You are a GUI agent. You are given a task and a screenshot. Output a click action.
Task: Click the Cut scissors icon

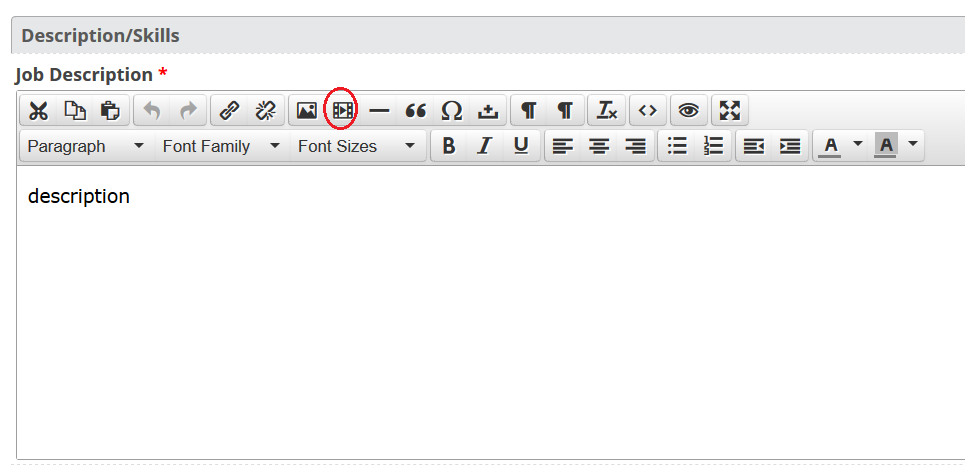coord(38,111)
